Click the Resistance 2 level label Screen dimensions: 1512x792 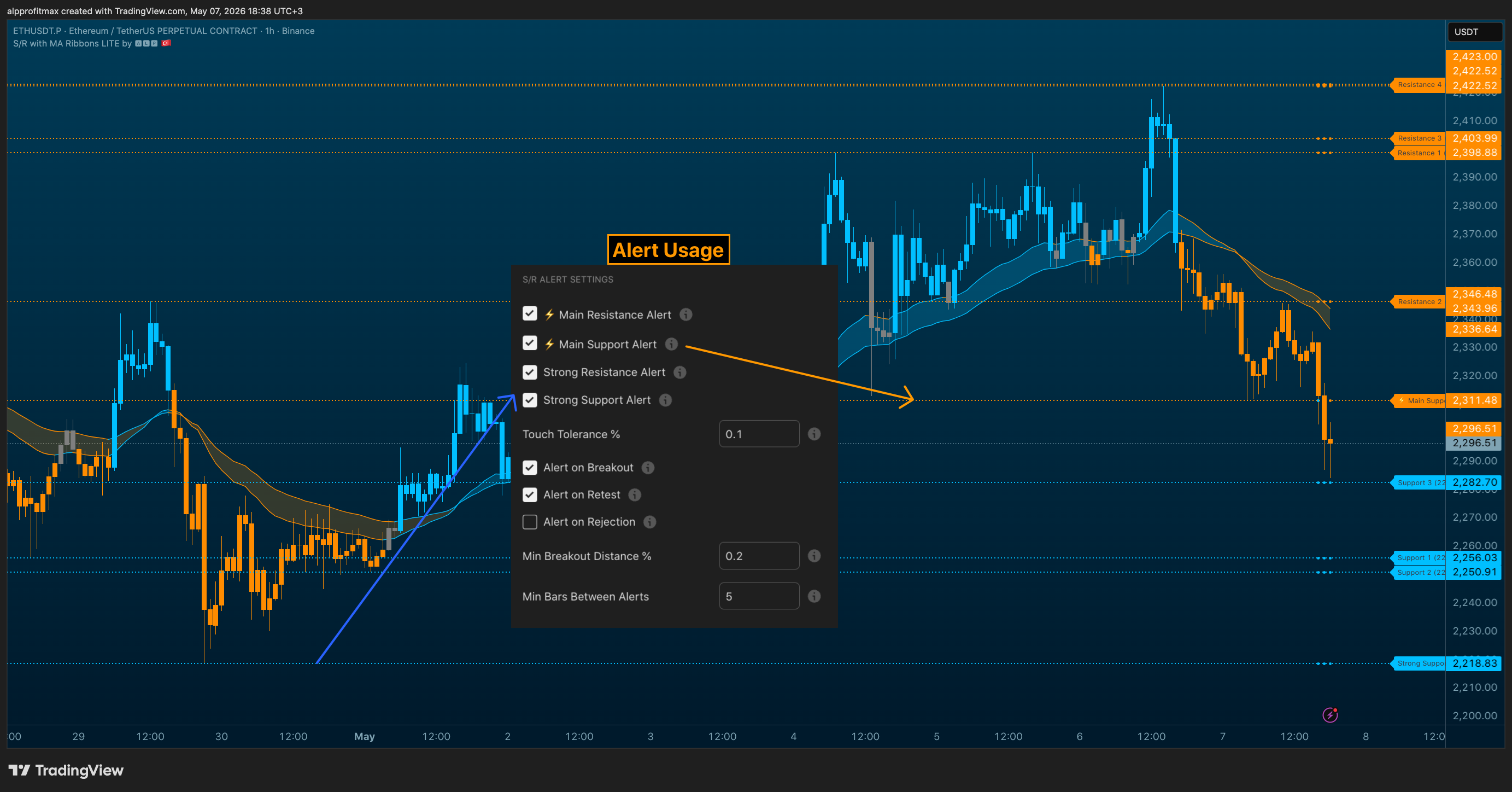tap(1418, 302)
